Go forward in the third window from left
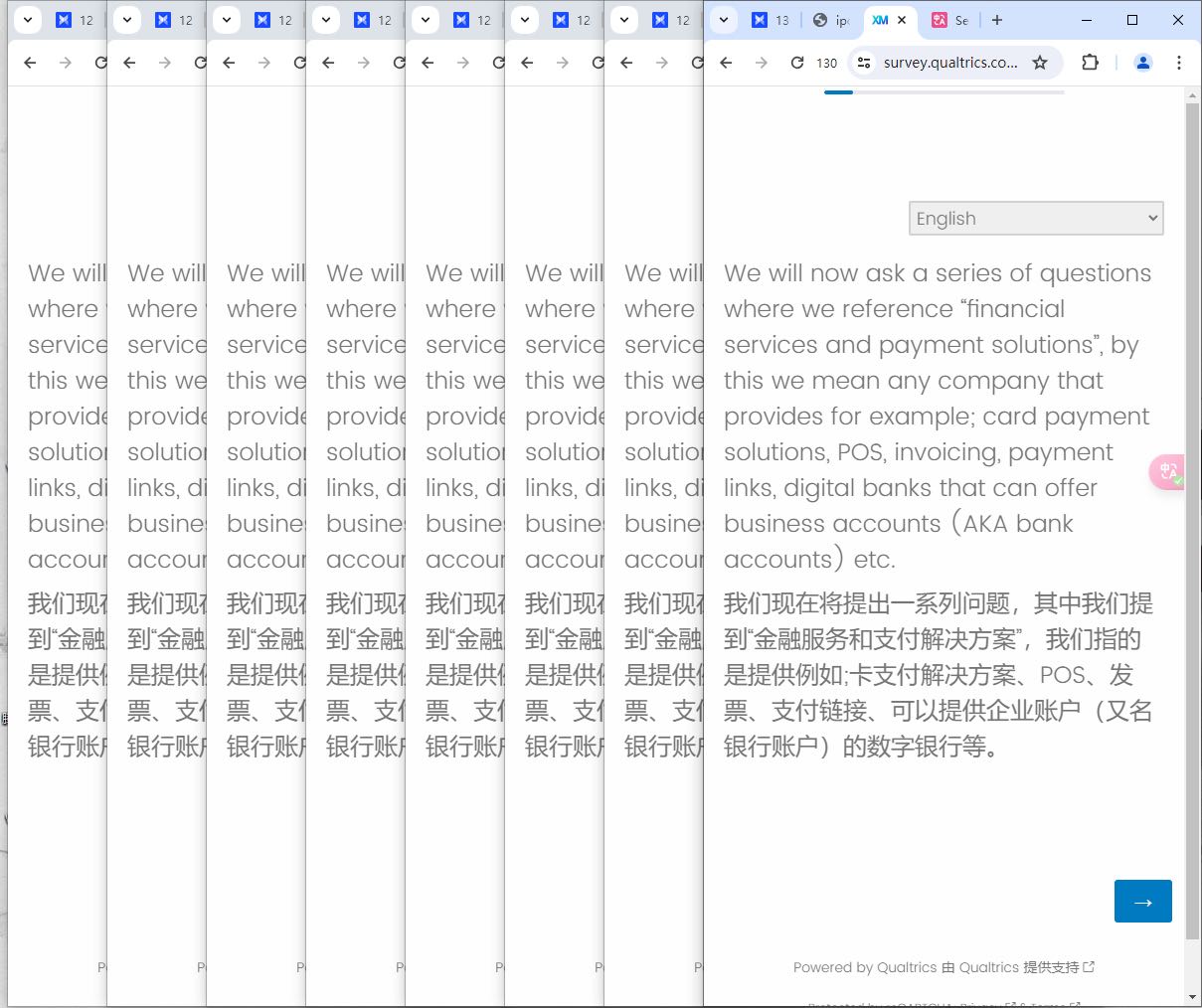The image size is (1202, 1008). (264, 63)
